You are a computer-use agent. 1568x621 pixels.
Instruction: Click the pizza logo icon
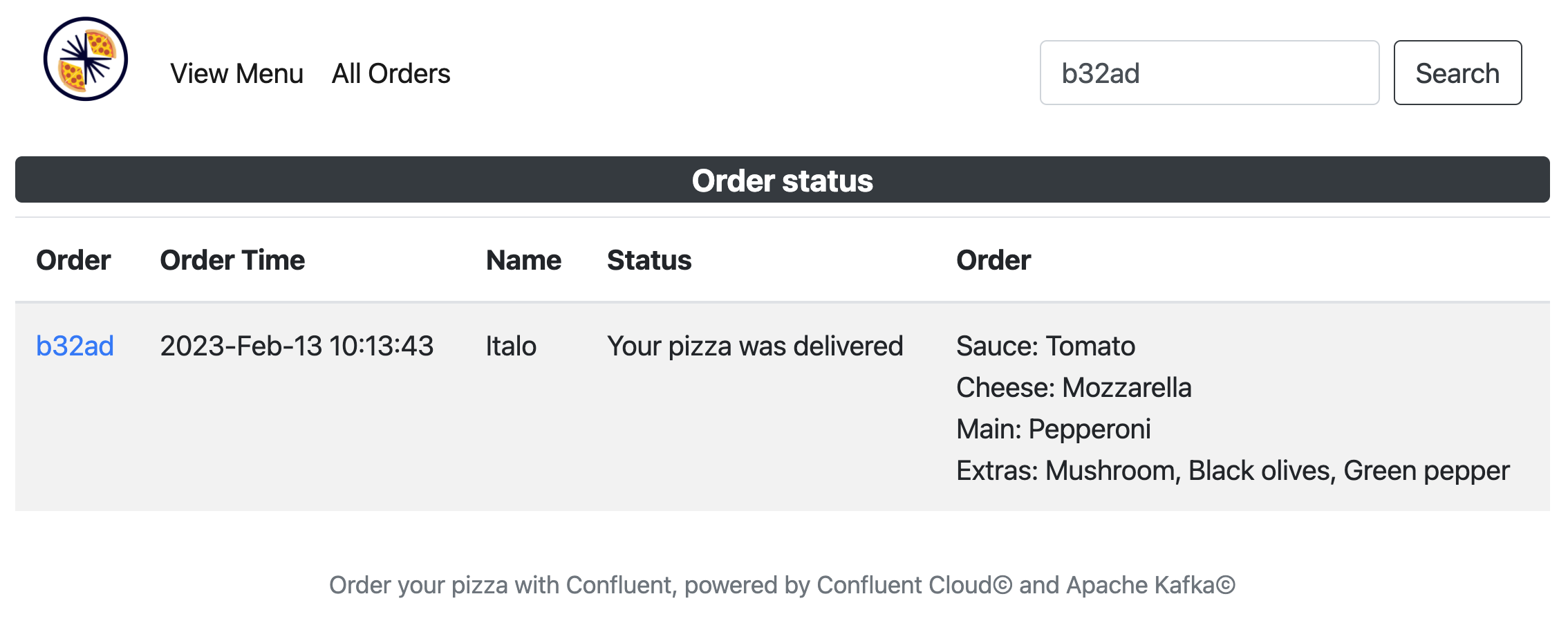point(86,59)
